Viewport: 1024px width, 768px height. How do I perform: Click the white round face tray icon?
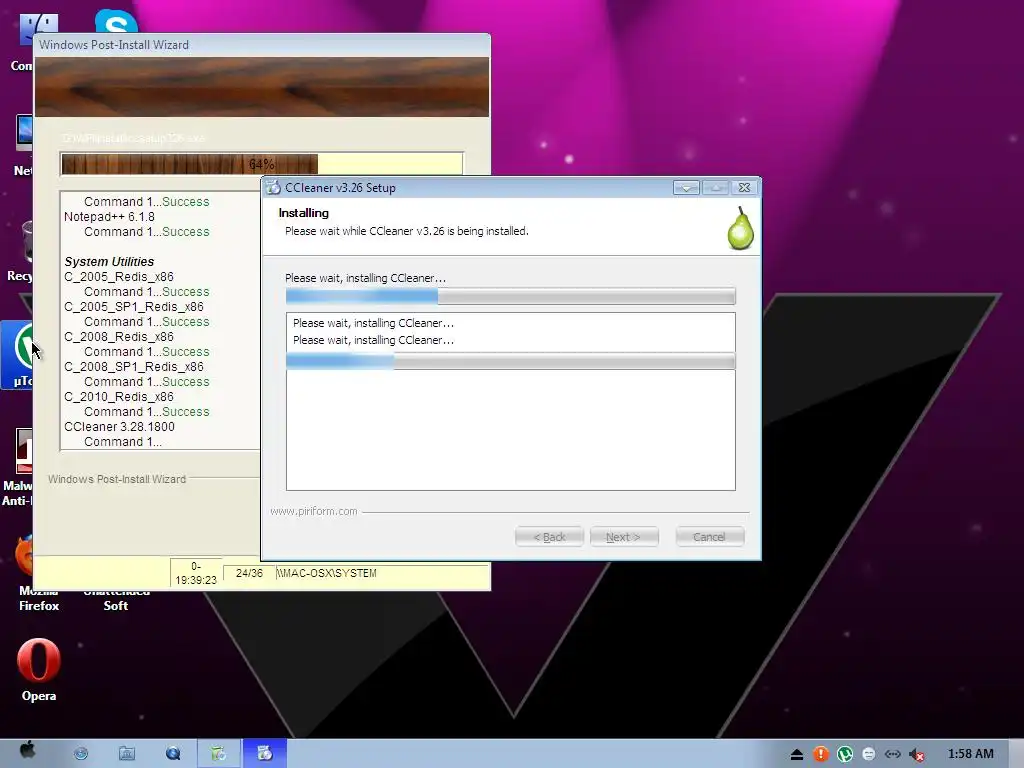click(x=869, y=754)
